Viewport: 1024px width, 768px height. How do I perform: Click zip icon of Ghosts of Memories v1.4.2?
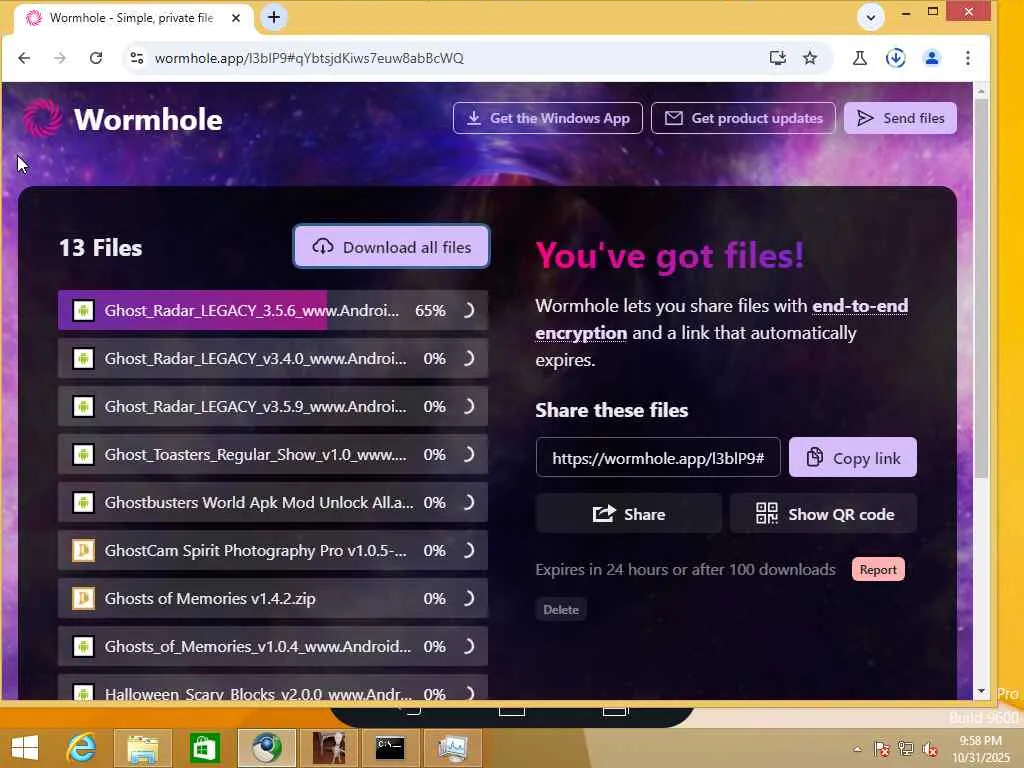coord(83,598)
